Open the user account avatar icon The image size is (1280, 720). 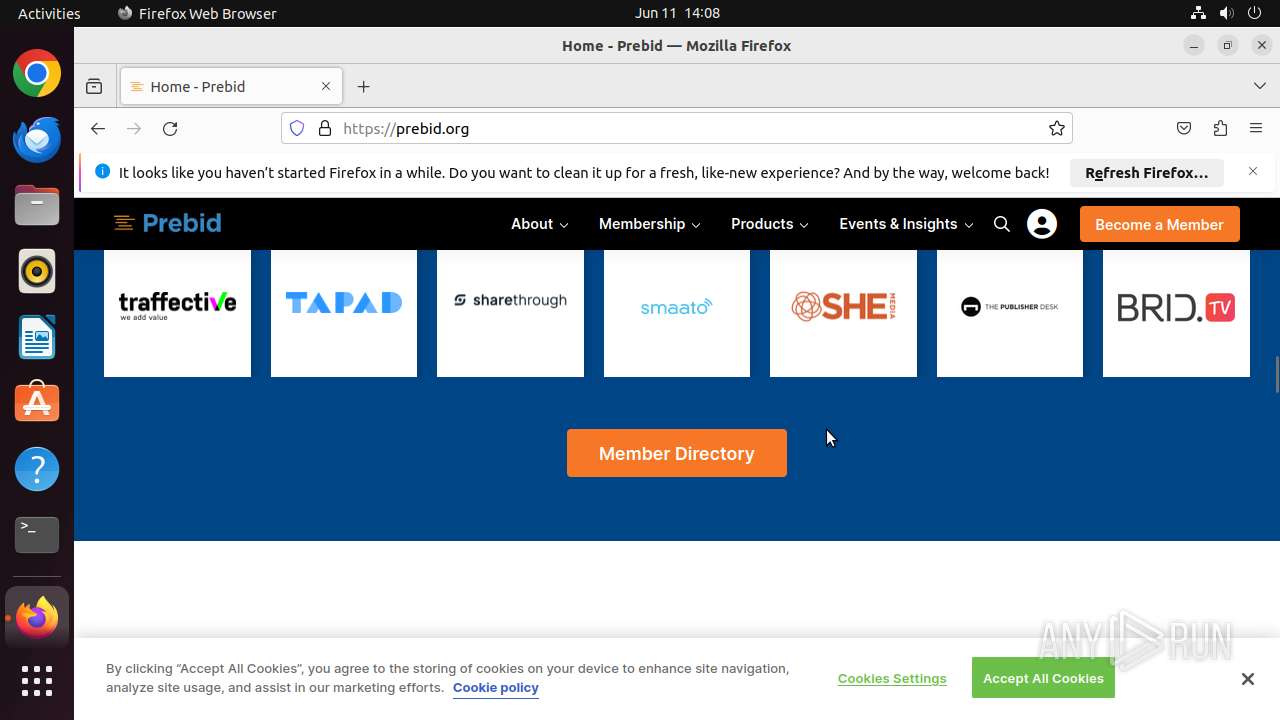(x=1042, y=224)
